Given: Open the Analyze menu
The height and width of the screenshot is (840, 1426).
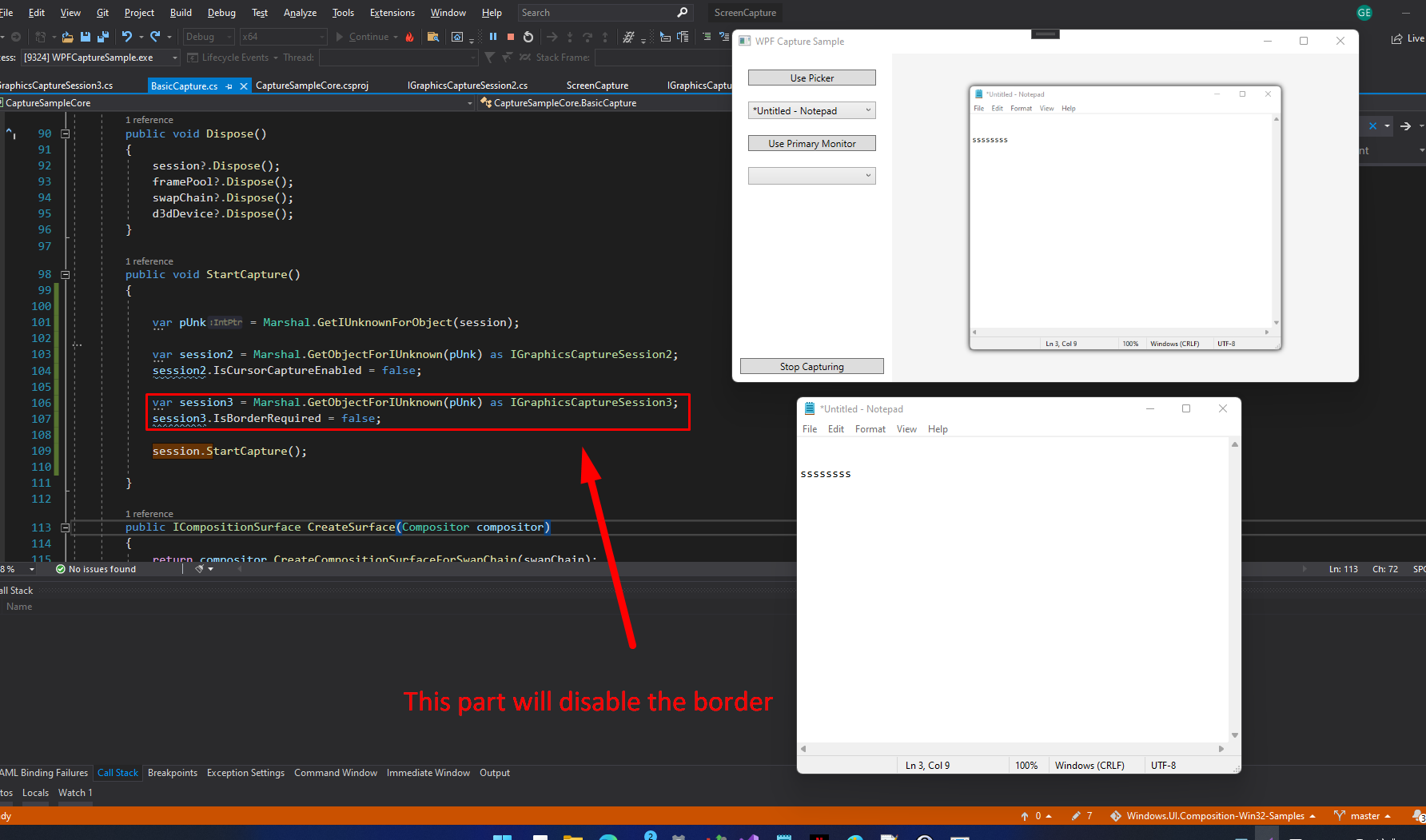Looking at the screenshot, I should [301, 13].
